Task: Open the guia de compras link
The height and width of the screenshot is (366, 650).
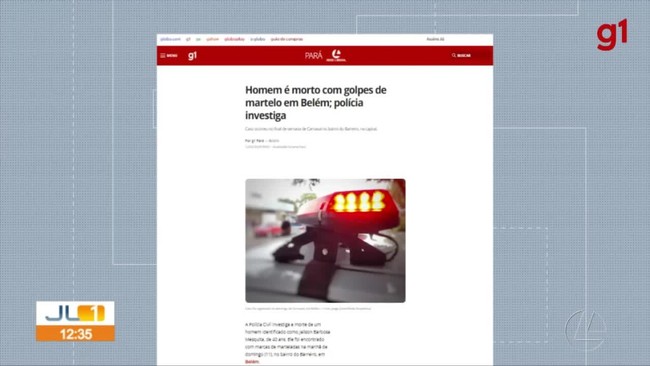Action: point(286,39)
